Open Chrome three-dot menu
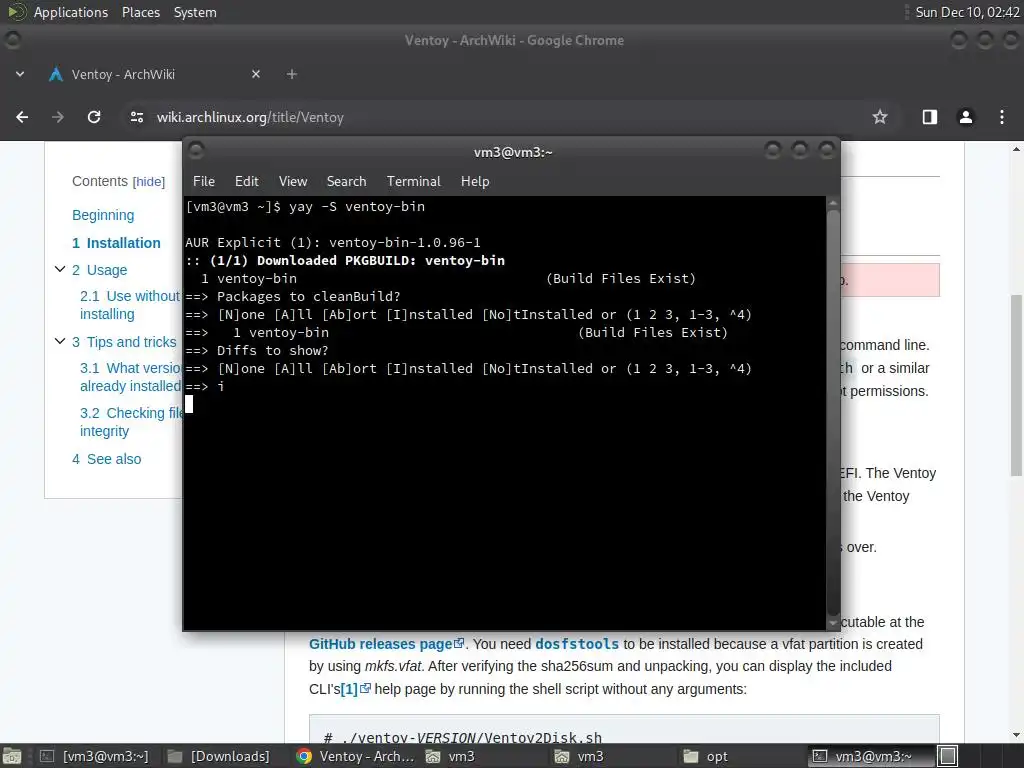This screenshot has width=1024, height=768. tap(1001, 117)
